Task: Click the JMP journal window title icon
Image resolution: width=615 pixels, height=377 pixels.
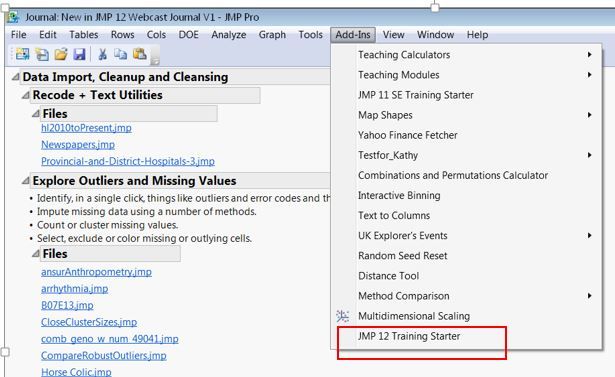Action: pos(13,17)
